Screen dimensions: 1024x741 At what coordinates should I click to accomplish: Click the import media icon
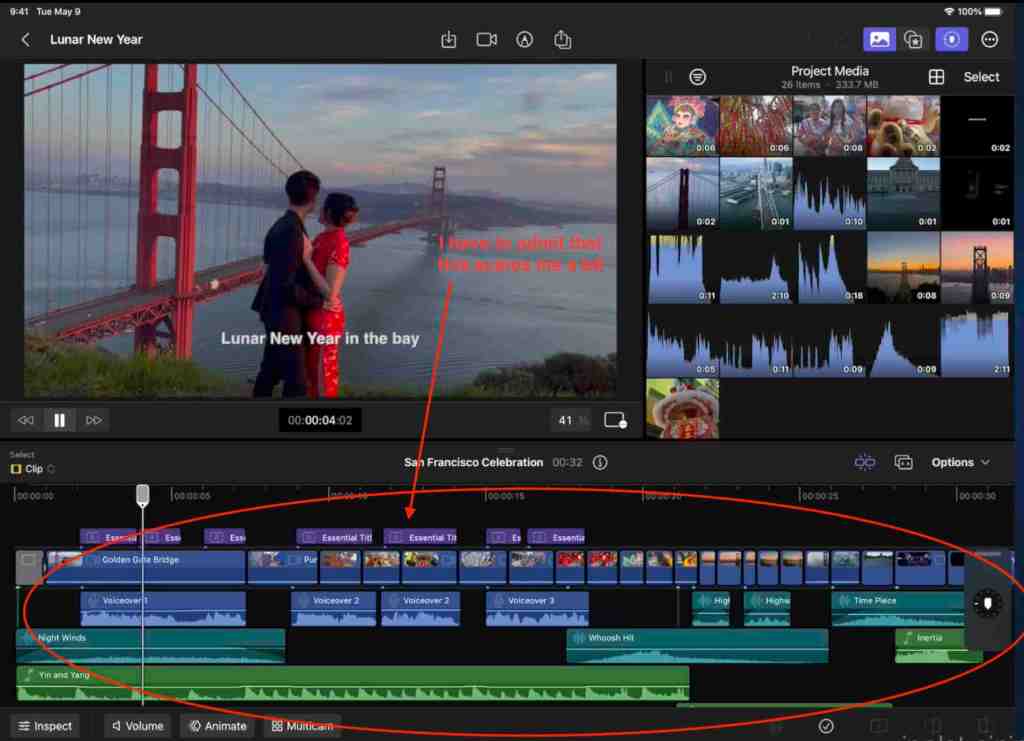(x=449, y=40)
